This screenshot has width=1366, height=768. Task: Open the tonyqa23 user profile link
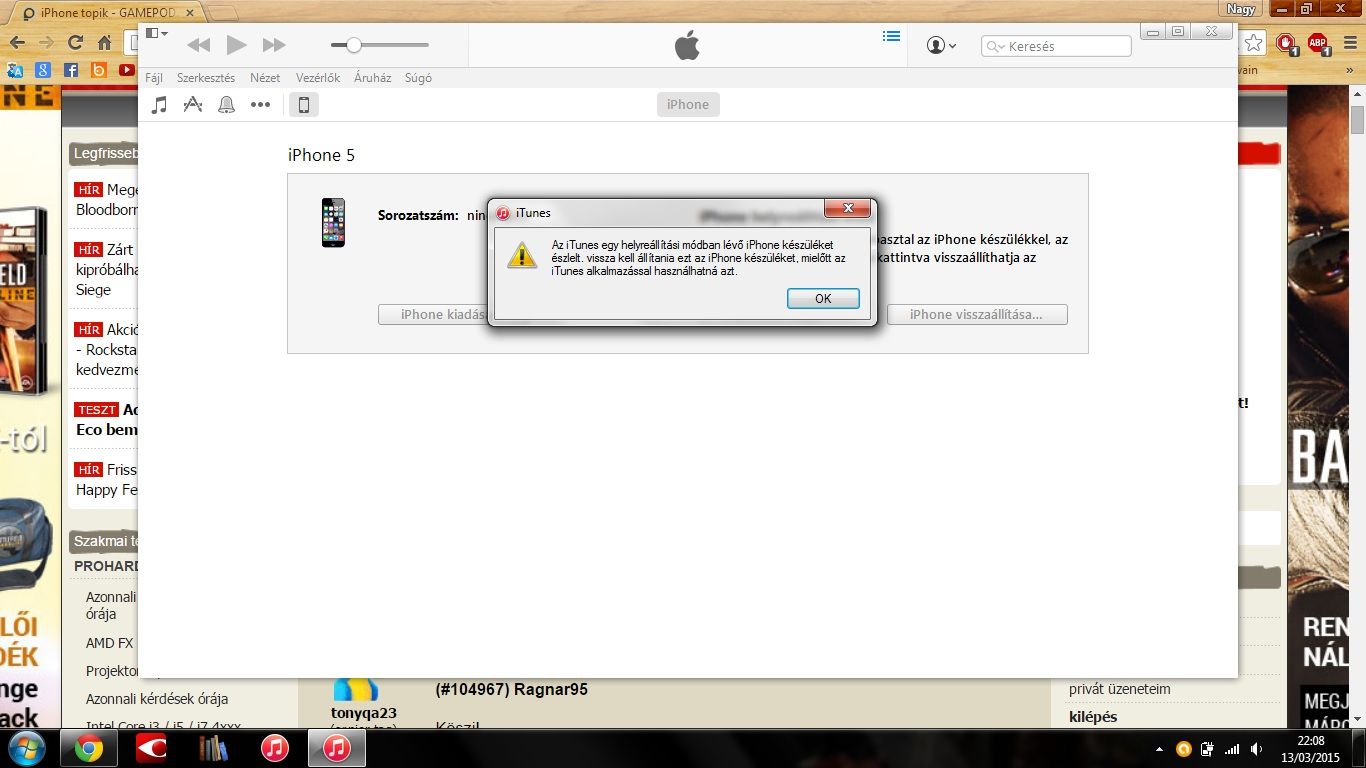(x=364, y=713)
